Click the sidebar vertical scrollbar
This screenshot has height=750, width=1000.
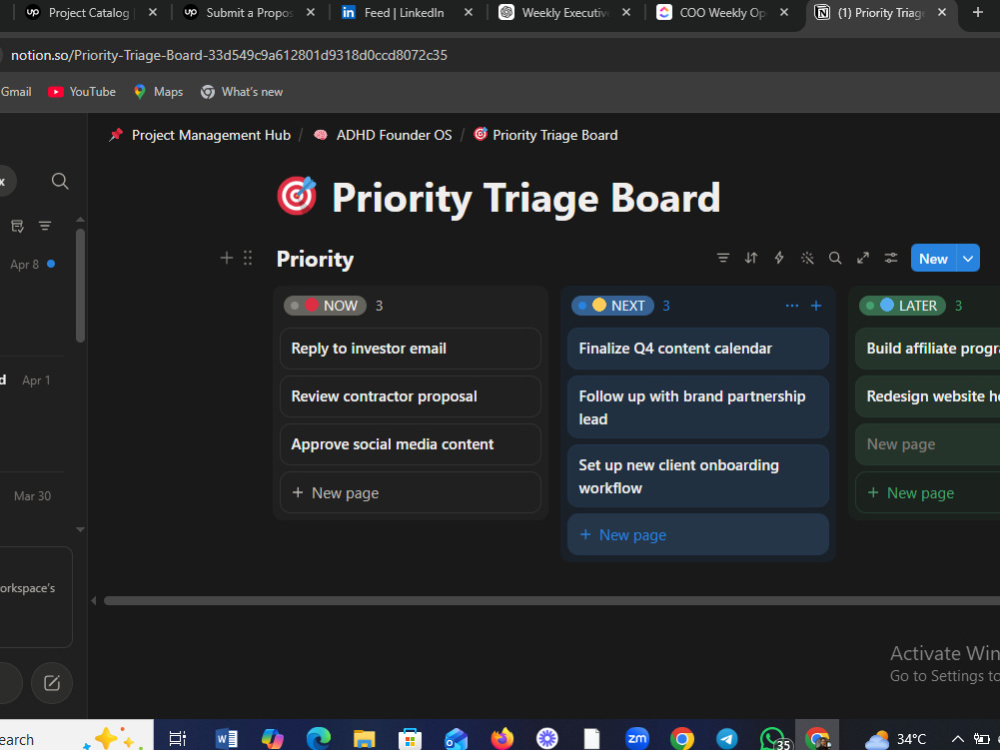click(x=80, y=286)
